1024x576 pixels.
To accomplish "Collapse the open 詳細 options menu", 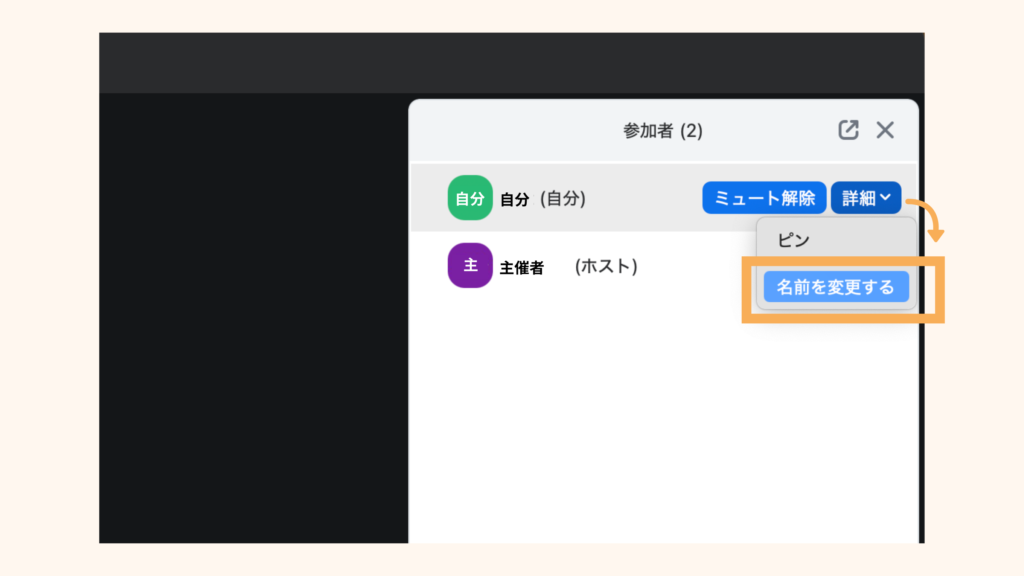I will 866,197.
